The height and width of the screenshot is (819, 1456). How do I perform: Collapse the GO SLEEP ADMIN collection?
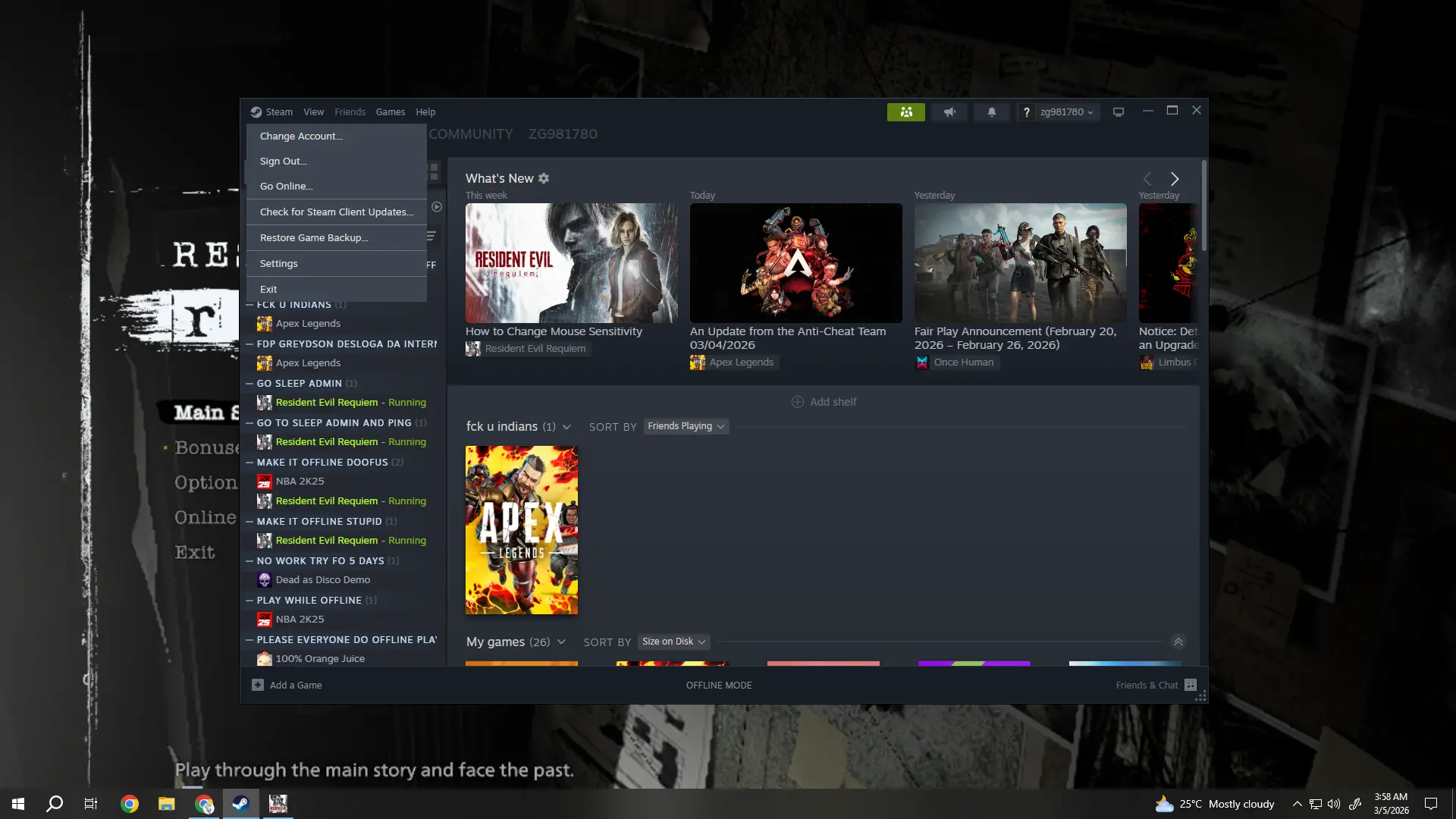[249, 384]
